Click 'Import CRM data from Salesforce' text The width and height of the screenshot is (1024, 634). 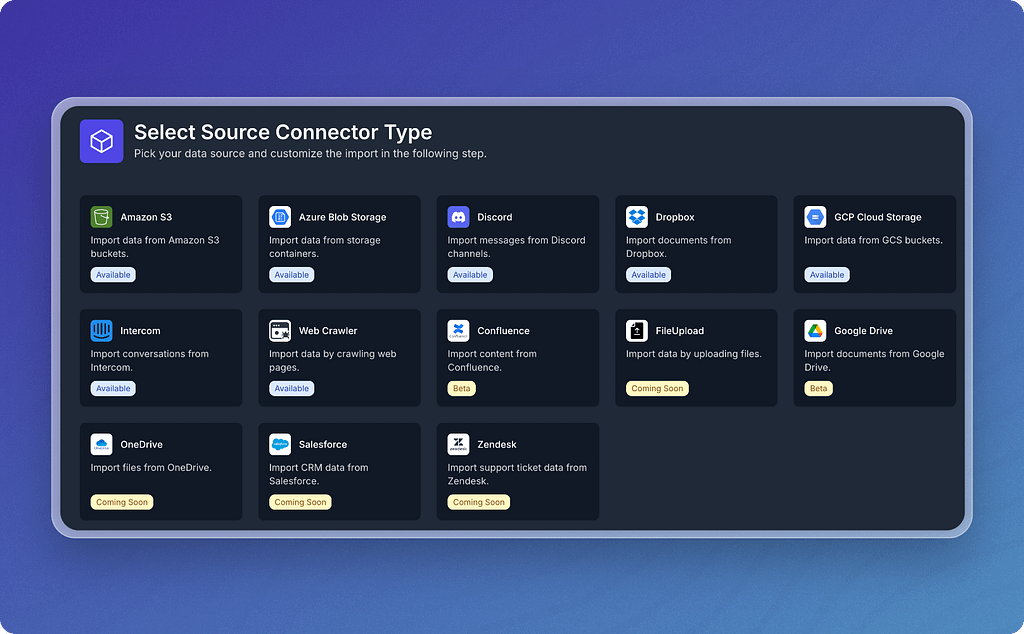319,474
